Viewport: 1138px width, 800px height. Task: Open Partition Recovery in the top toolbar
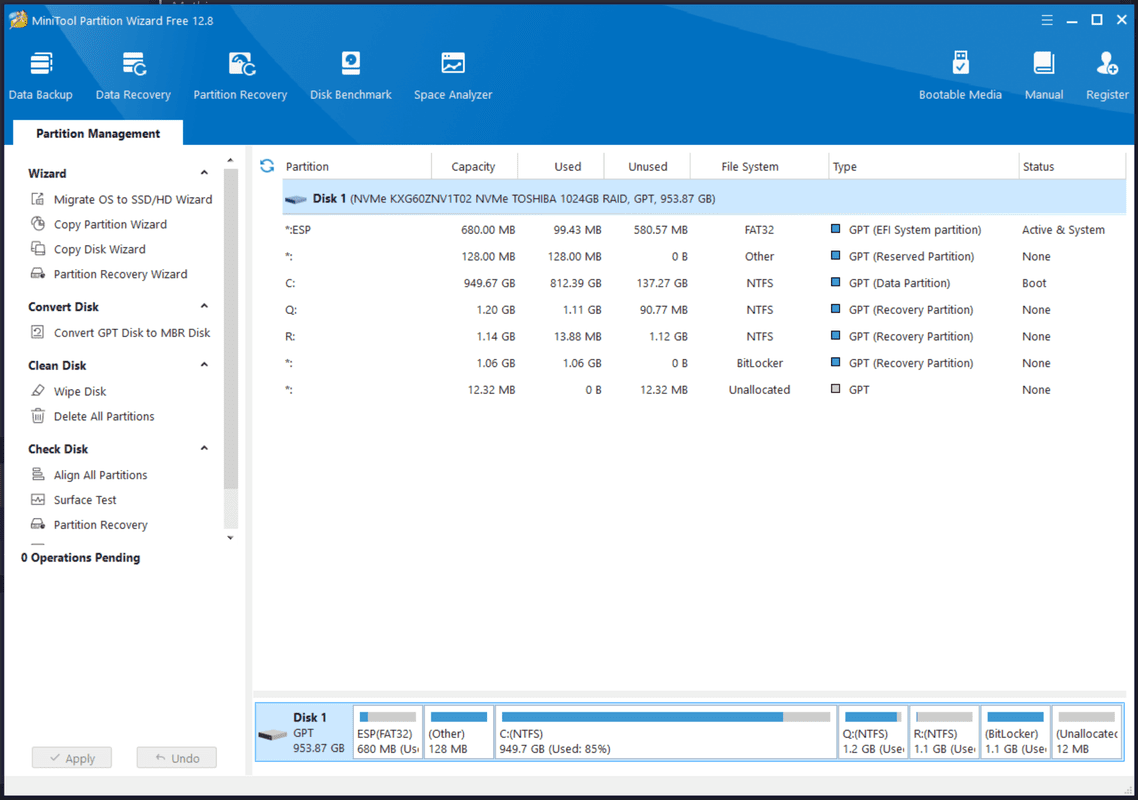240,75
